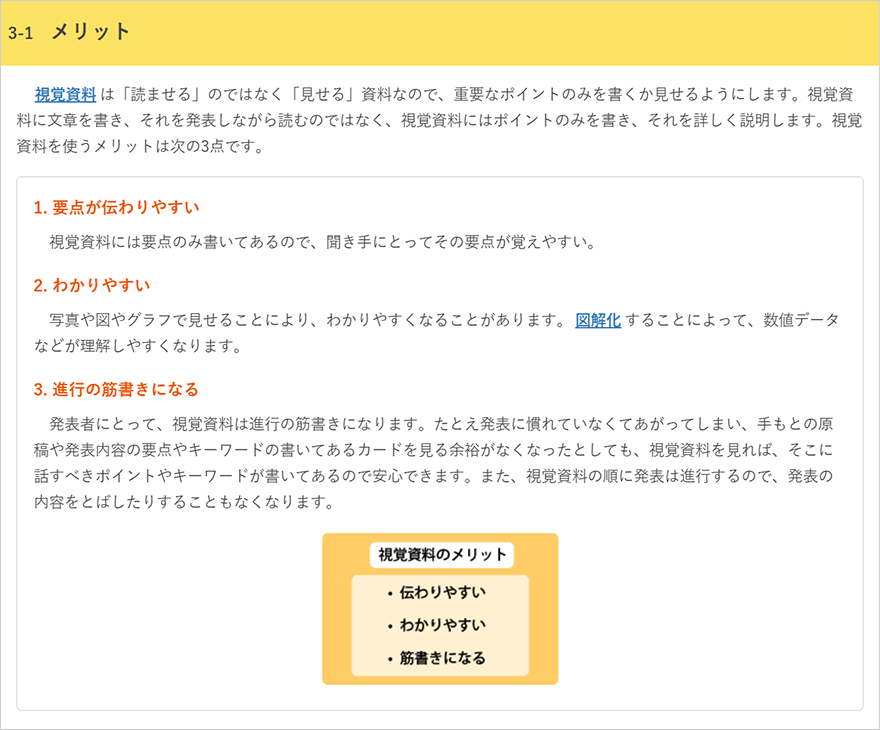
Task: Click the 伝わりやすい bullet in the diagram
Action: 442,592
